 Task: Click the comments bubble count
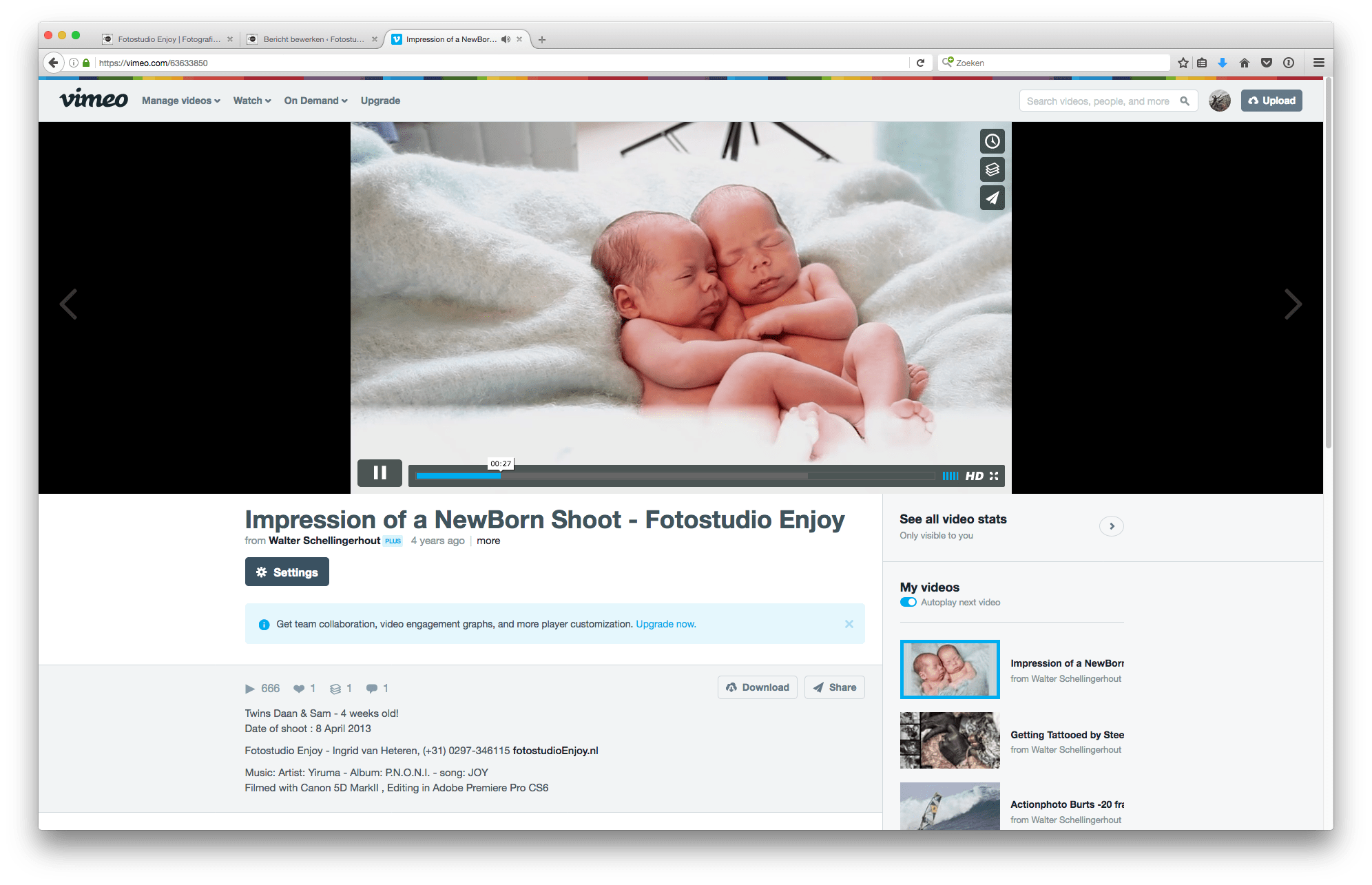pyautogui.click(x=377, y=689)
